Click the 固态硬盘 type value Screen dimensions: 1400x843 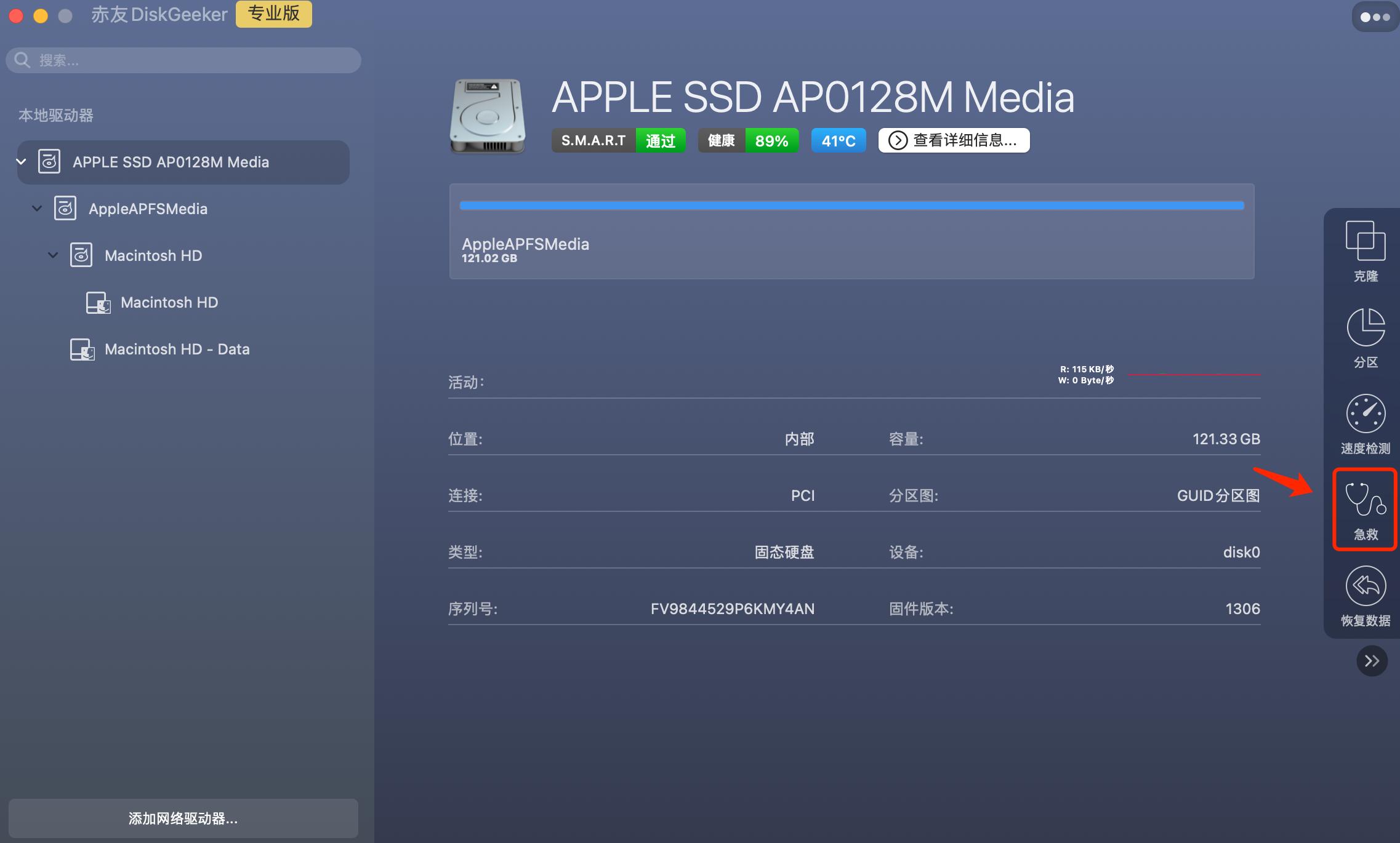(x=784, y=552)
